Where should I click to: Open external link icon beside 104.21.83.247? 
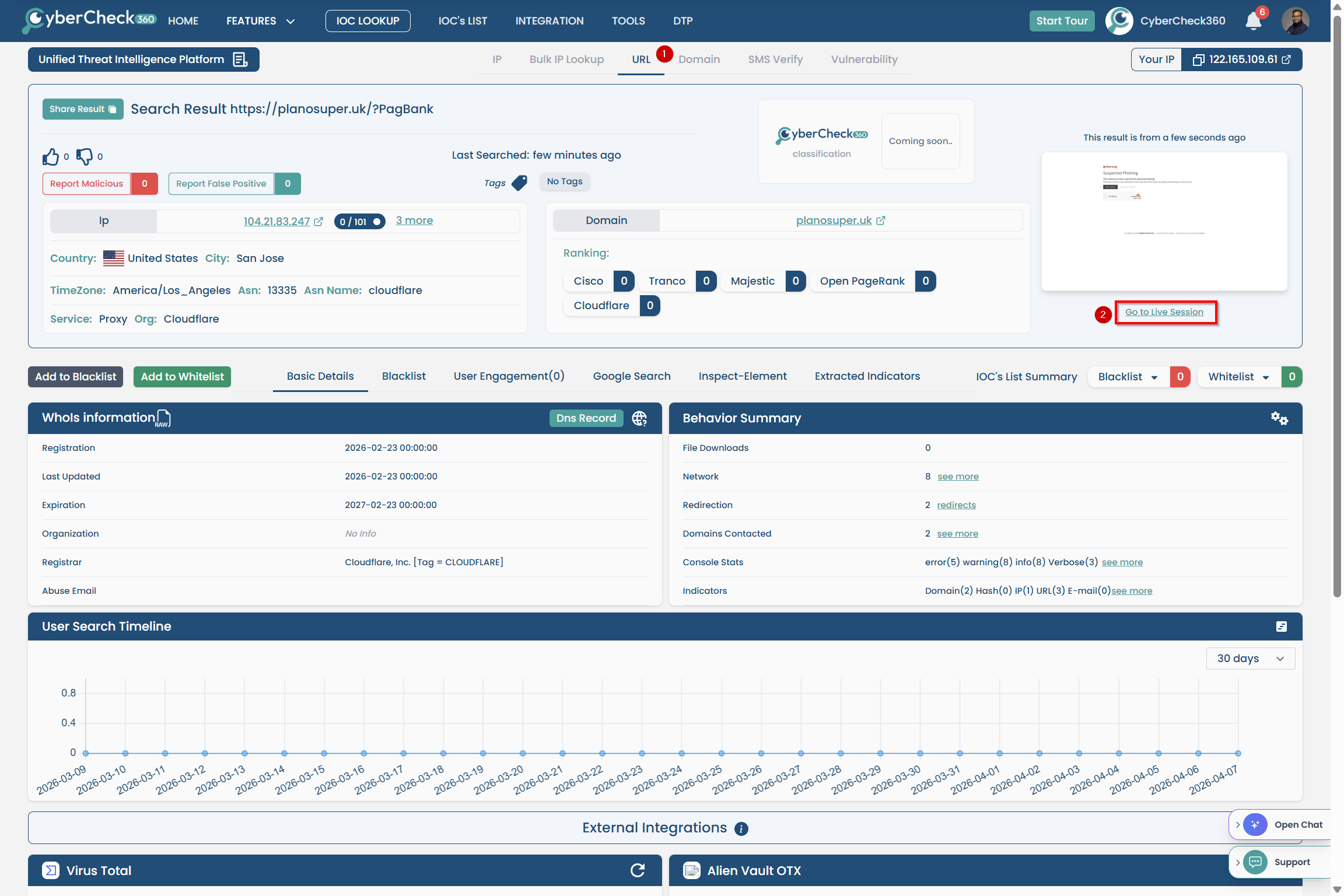pos(318,222)
